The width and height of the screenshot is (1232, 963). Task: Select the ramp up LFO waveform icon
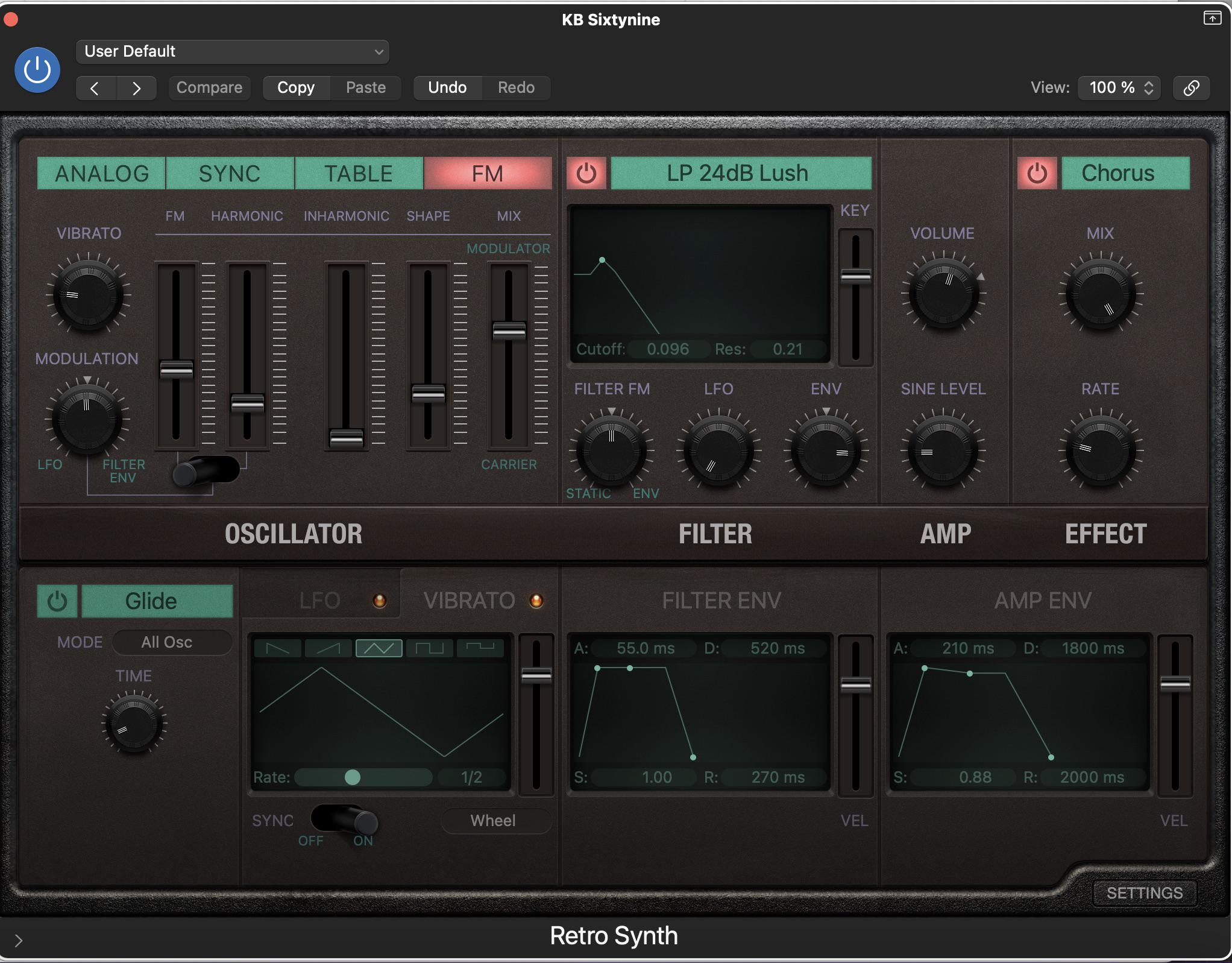[328, 648]
